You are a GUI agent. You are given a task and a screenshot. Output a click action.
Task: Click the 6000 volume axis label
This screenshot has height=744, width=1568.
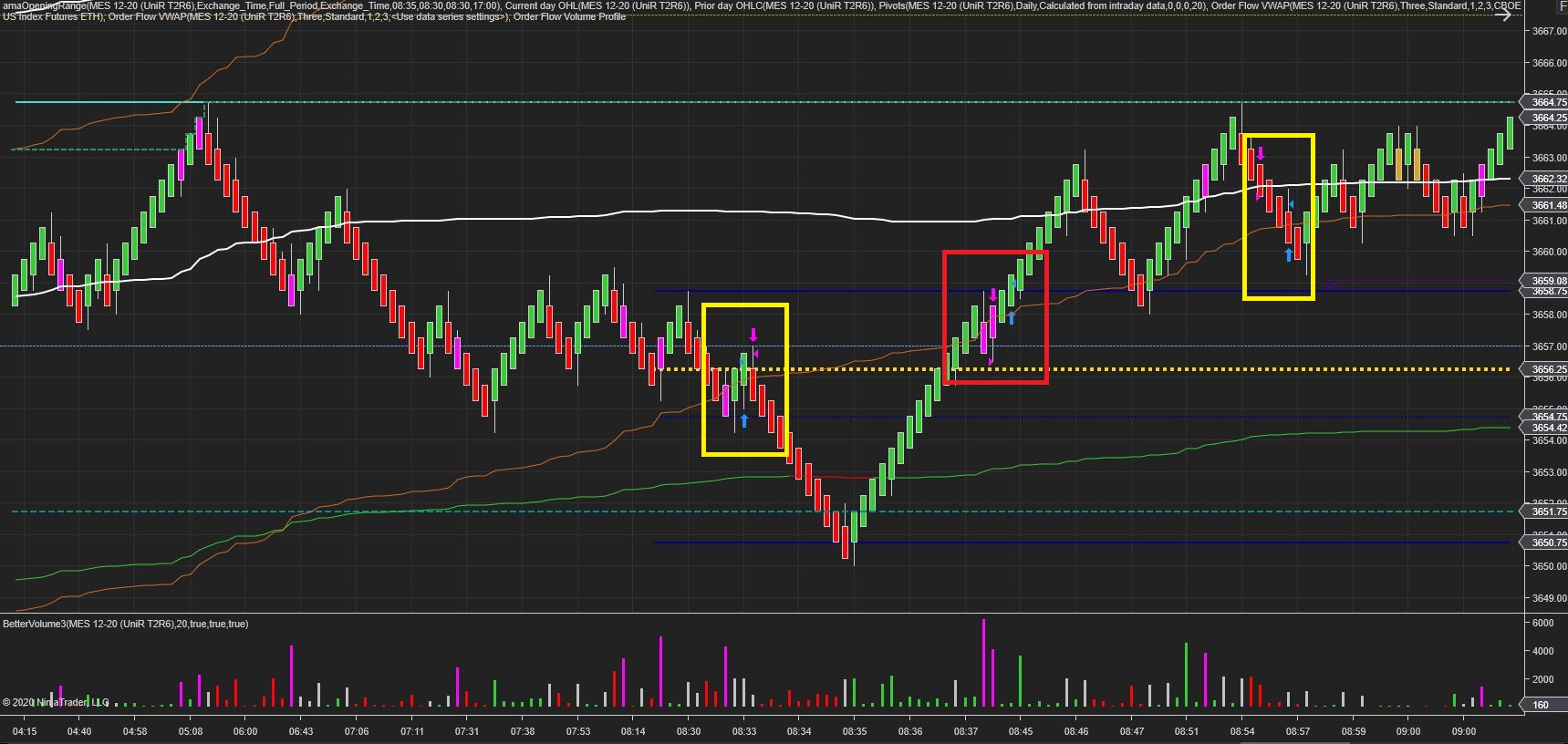click(1542, 623)
